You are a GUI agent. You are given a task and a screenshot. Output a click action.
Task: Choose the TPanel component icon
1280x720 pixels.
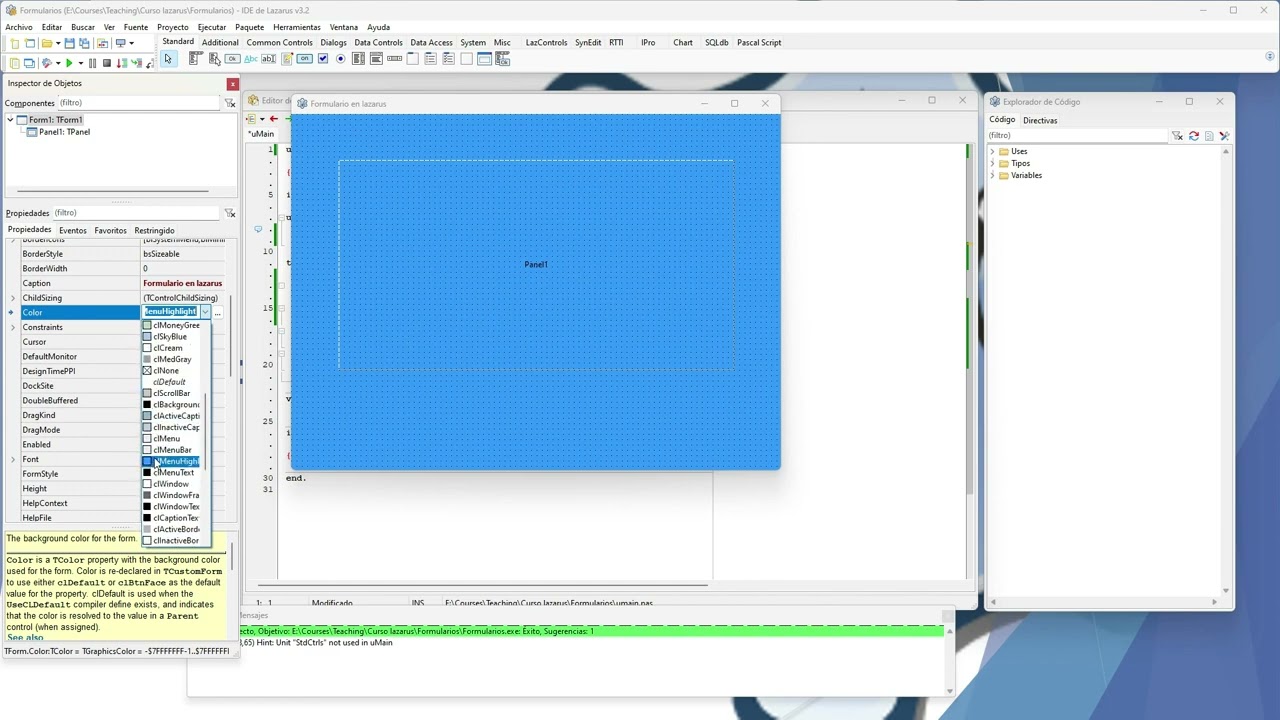tap(466, 59)
